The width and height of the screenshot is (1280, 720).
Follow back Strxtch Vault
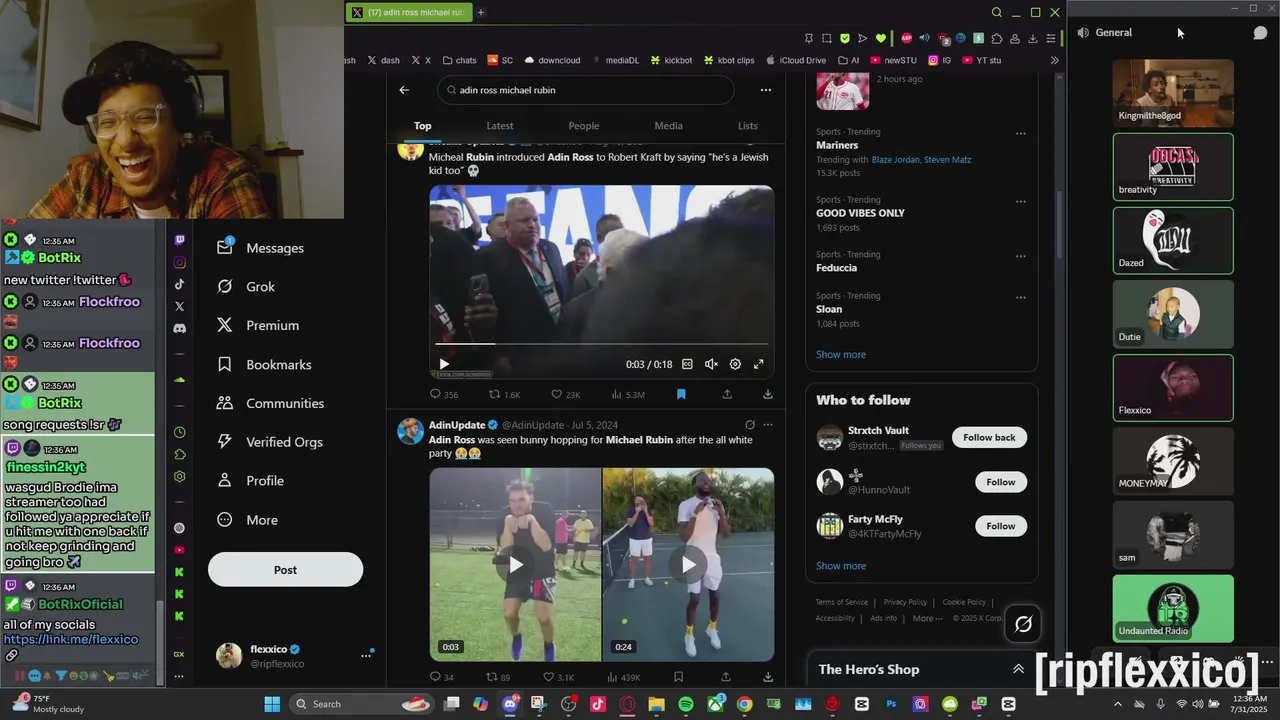(x=989, y=437)
